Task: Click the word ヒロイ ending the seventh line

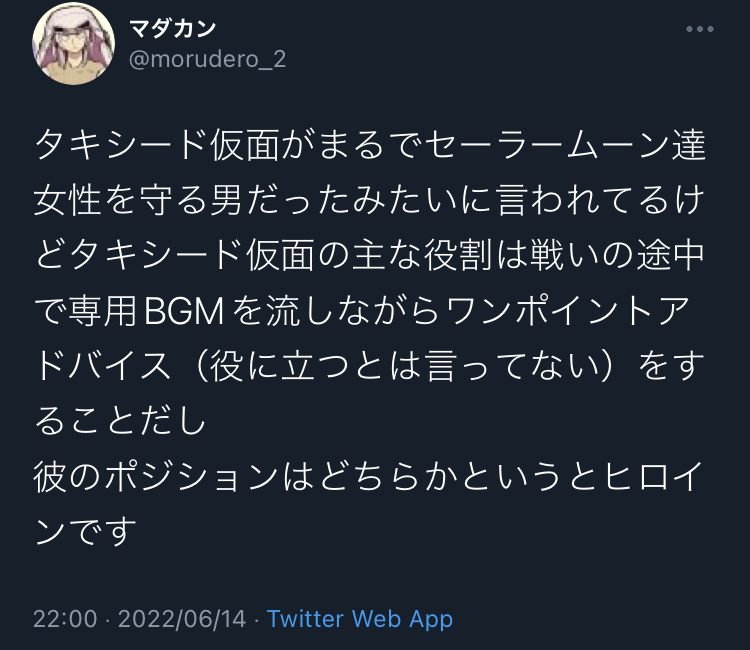Action: [x=652, y=476]
